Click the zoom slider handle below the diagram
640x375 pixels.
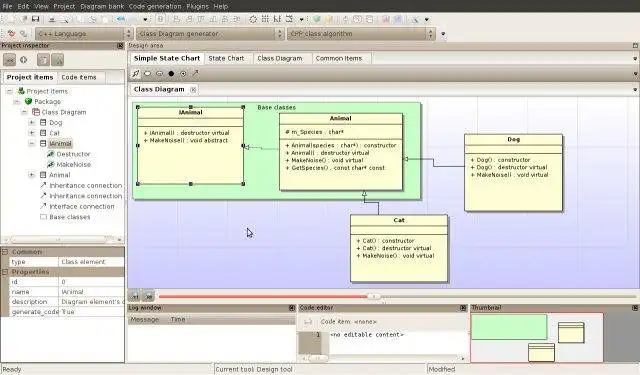tap(373, 297)
